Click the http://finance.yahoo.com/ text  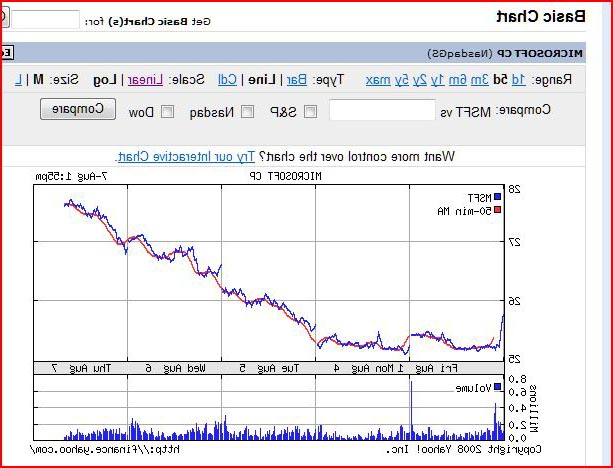pyautogui.click(x=105, y=450)
